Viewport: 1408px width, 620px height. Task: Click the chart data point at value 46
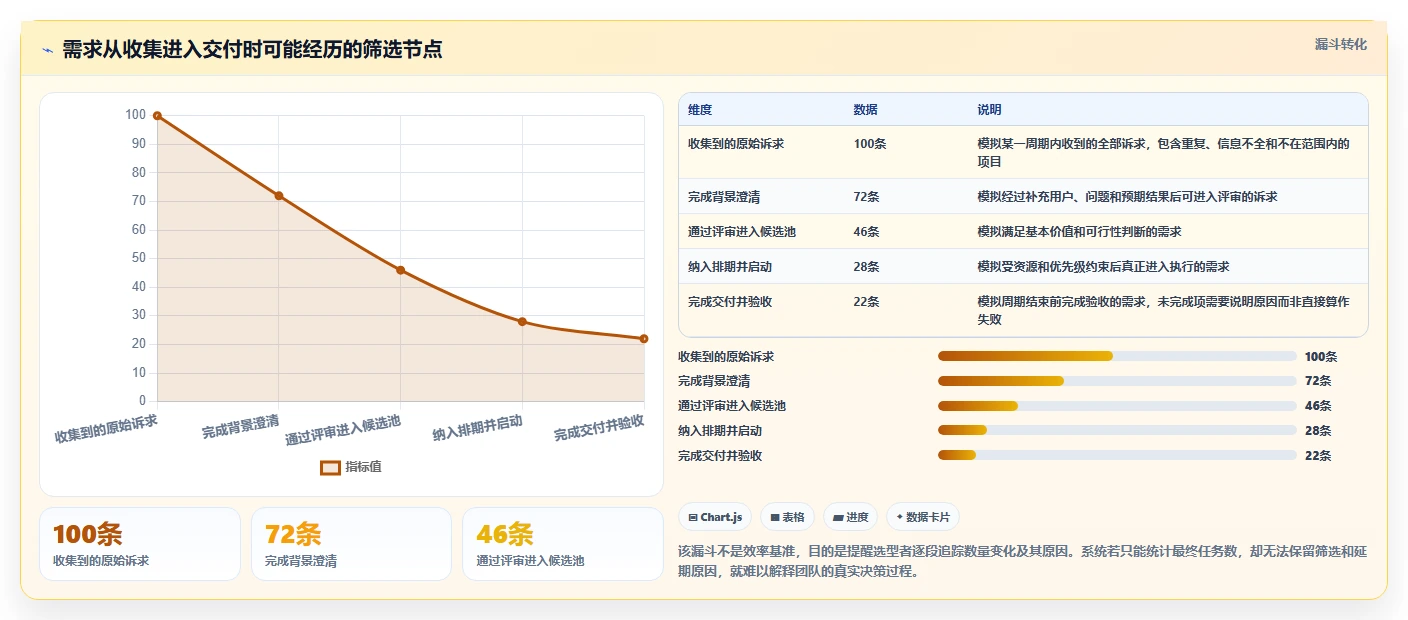coord(400,270)
